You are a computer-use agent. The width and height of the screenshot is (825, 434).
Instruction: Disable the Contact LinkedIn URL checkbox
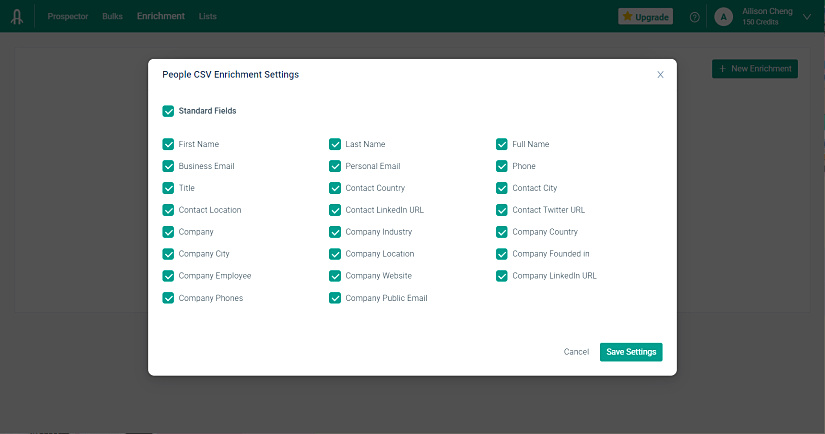[335, 210]
